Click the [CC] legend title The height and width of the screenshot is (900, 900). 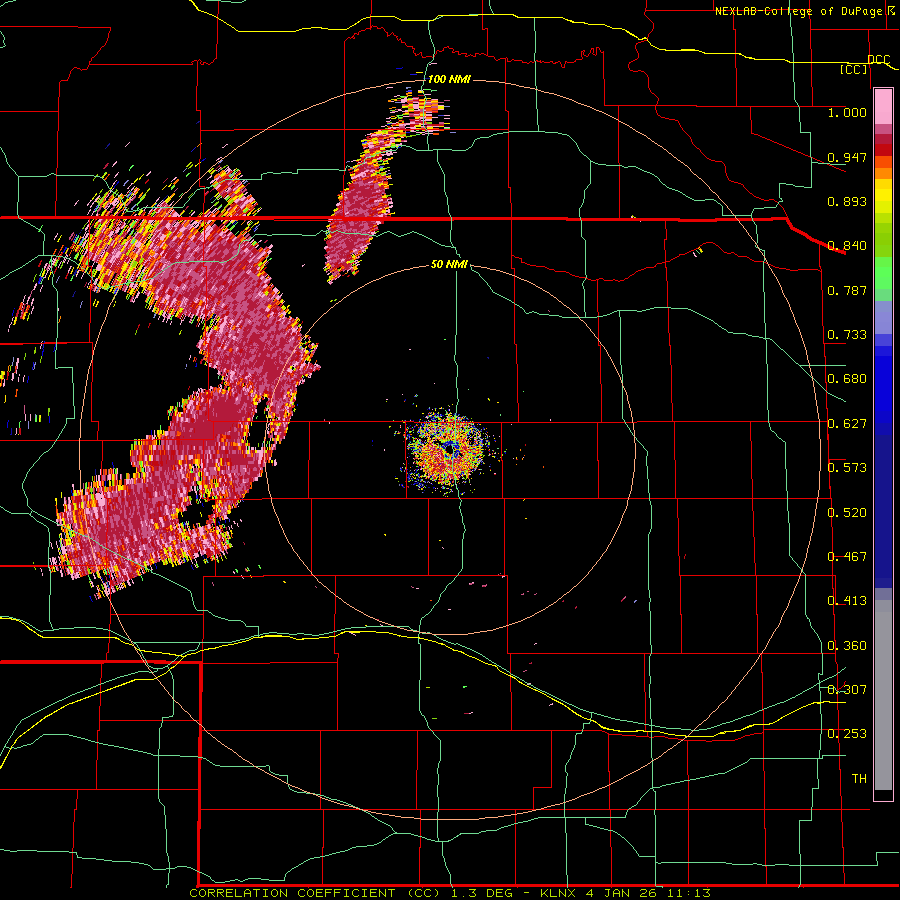pos(854,70)
